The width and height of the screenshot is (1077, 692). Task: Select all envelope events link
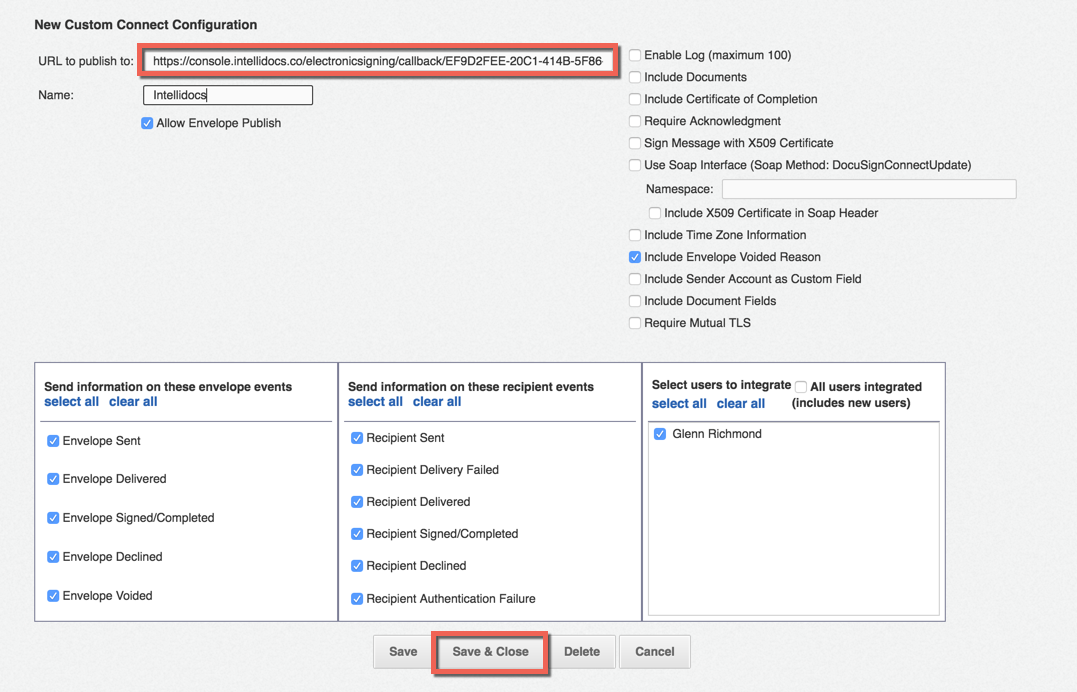click(71, 402)
